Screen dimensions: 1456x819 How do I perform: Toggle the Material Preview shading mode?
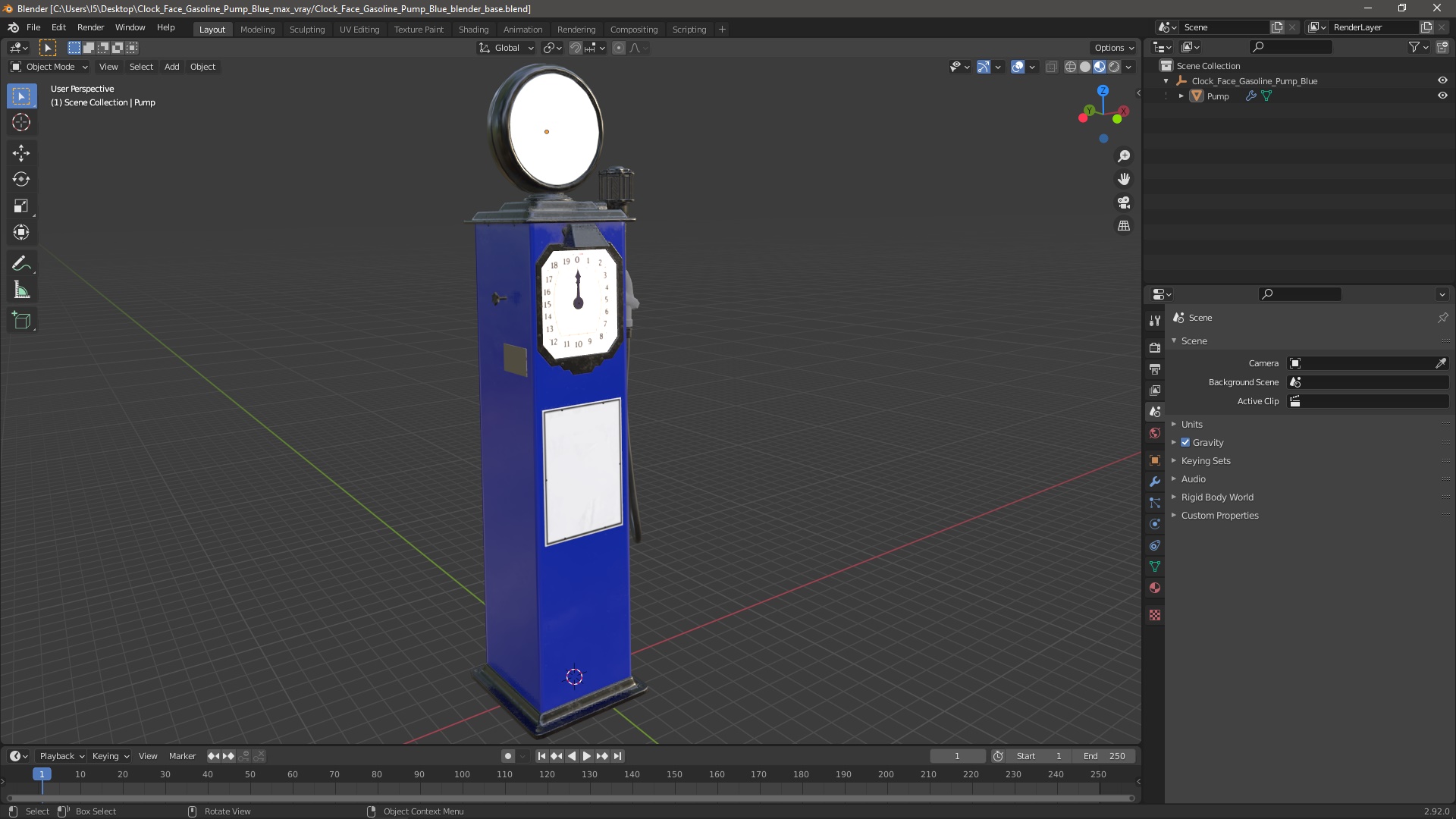(x=1098, y=66)
